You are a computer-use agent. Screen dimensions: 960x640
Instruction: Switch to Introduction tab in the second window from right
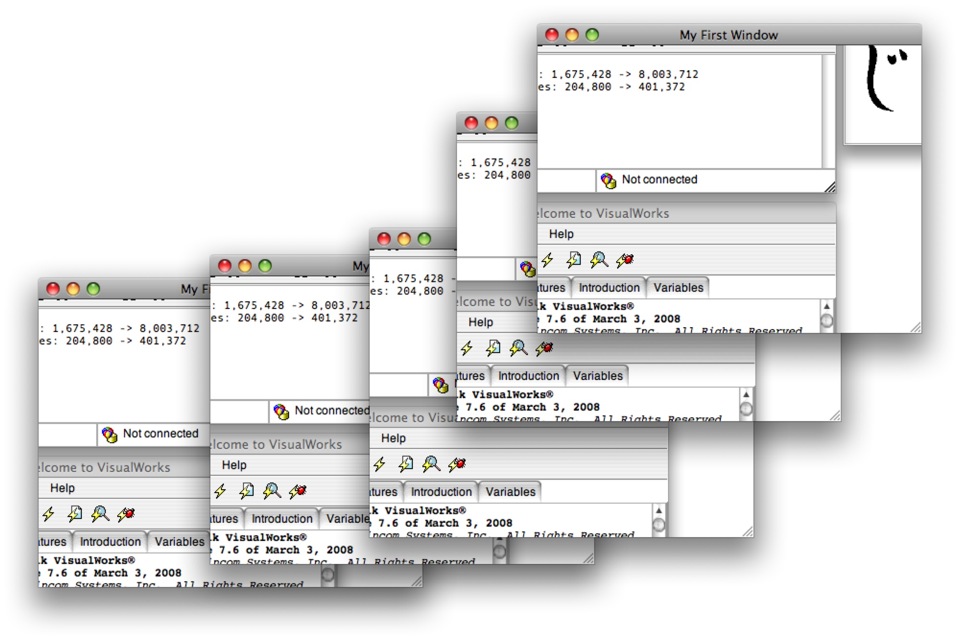[x=528, y=376]
